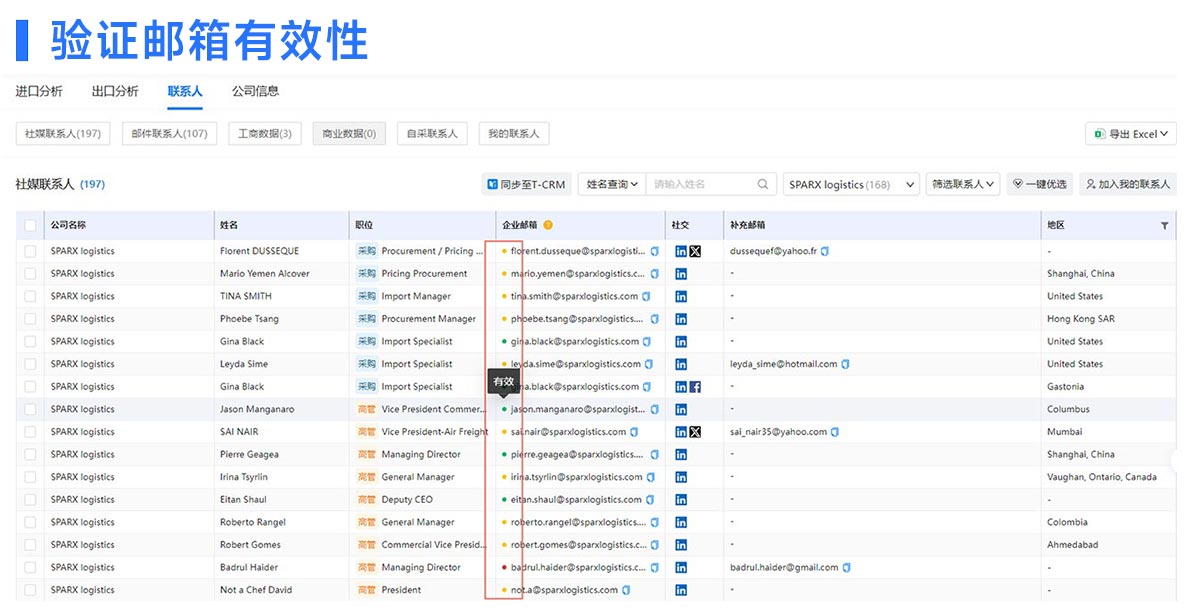Click the region text Hong Kong SAR

(x=1081, y=319)
